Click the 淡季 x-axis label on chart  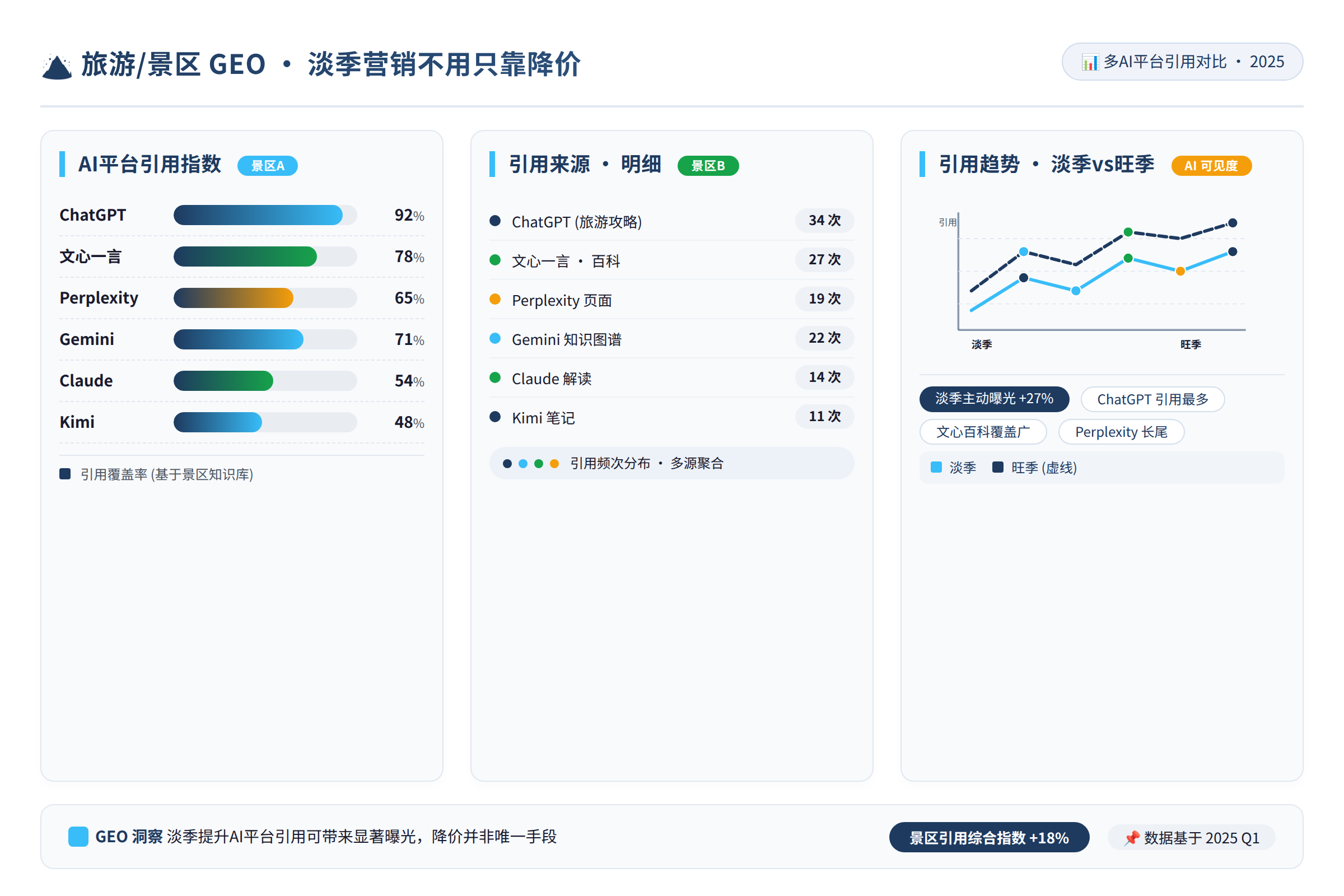pos(982,344)
